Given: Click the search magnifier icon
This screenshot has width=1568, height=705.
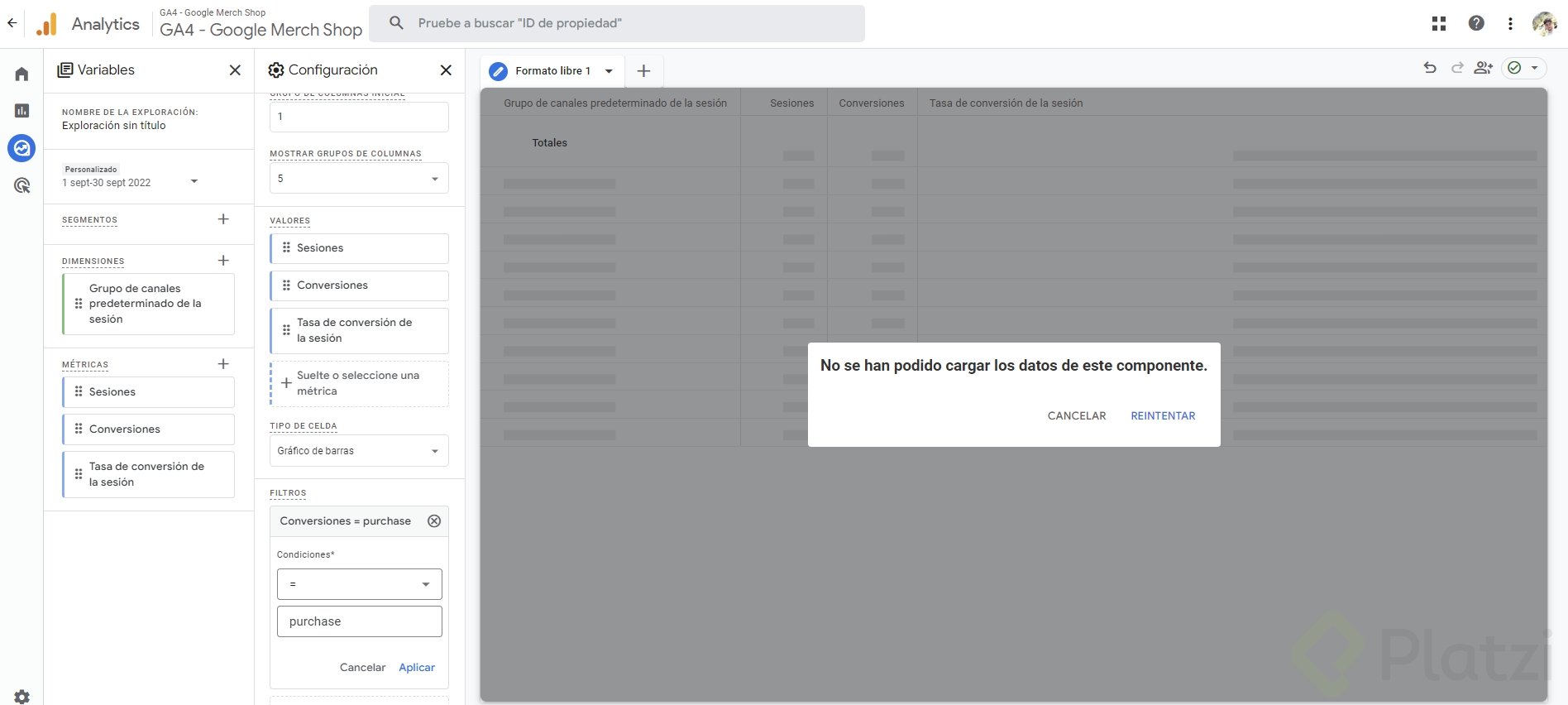Looking at the screenshot, I should (x=396, y=23).
